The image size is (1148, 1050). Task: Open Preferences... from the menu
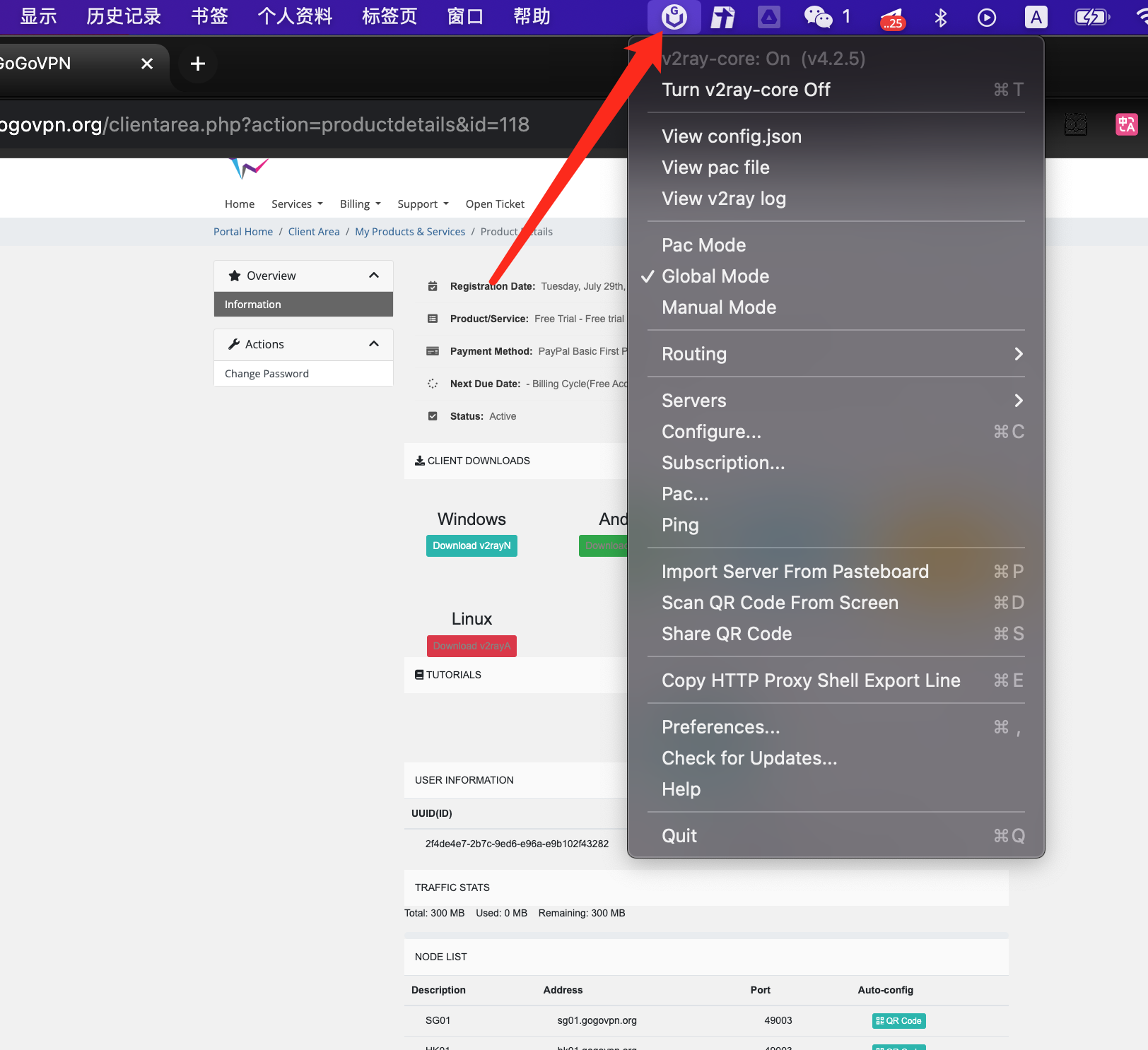(x=836, y=727)
